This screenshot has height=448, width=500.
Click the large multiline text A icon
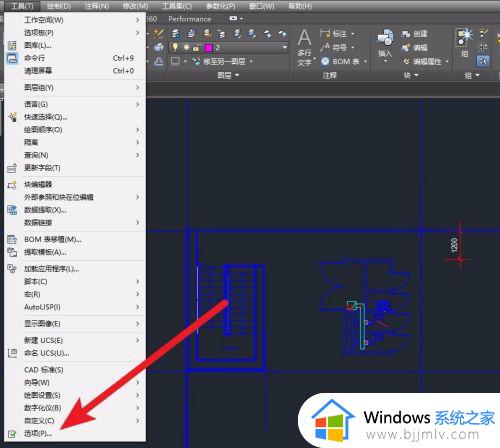pos(304,37)
